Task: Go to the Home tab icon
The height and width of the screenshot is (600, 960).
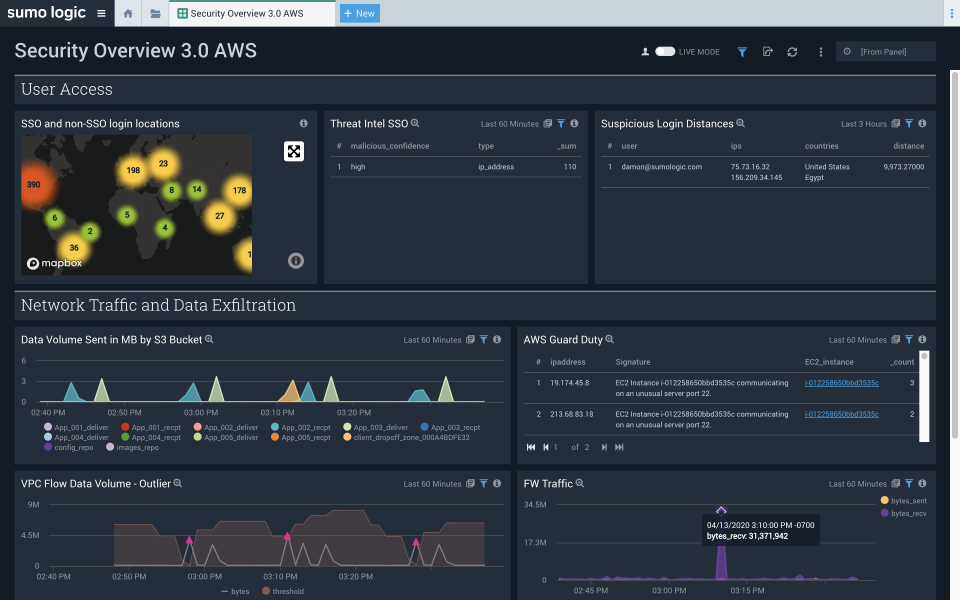Action: click(x=128, y=14)
